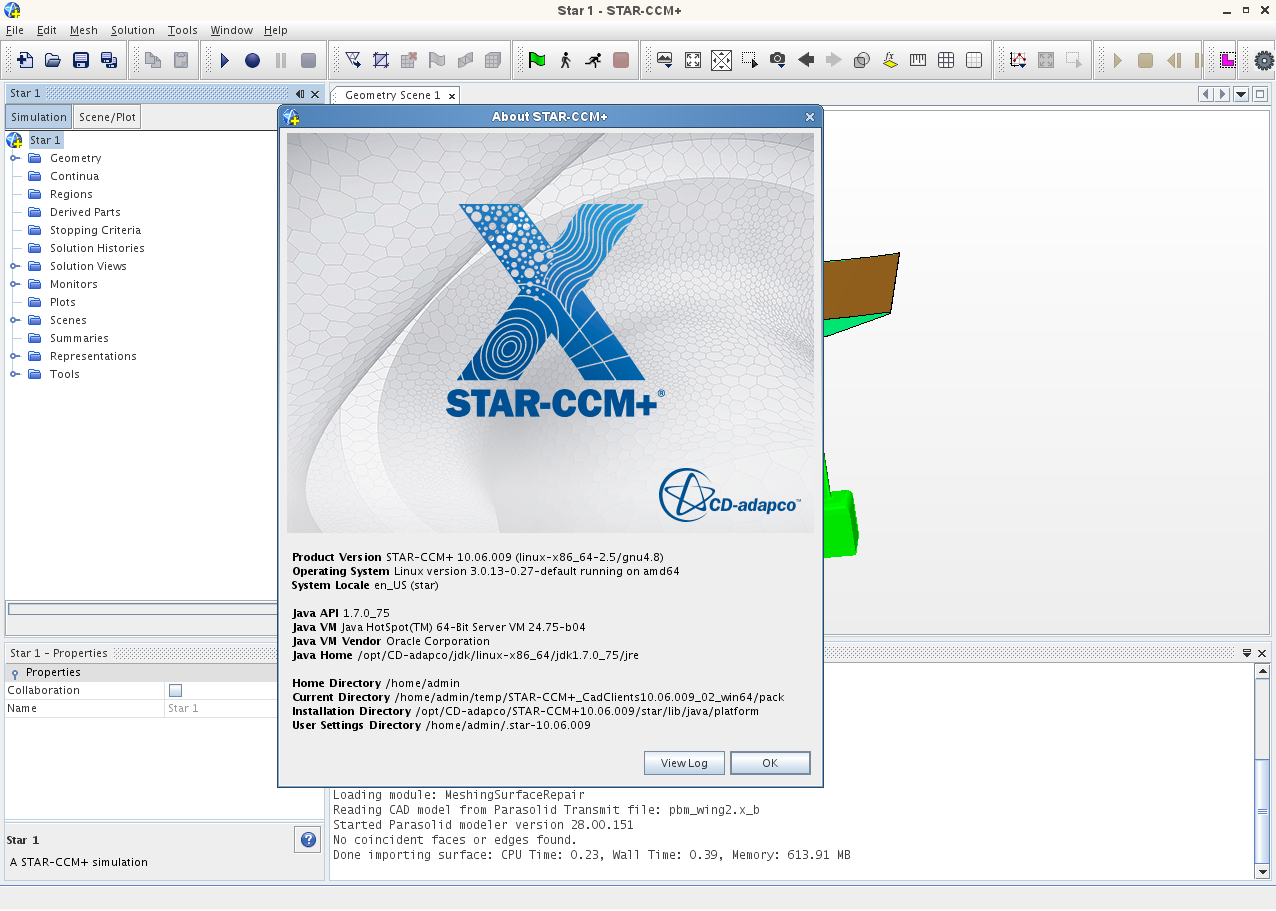Click the first grid layout icon
The image size is (1276, 911).
tap(946, 60)
